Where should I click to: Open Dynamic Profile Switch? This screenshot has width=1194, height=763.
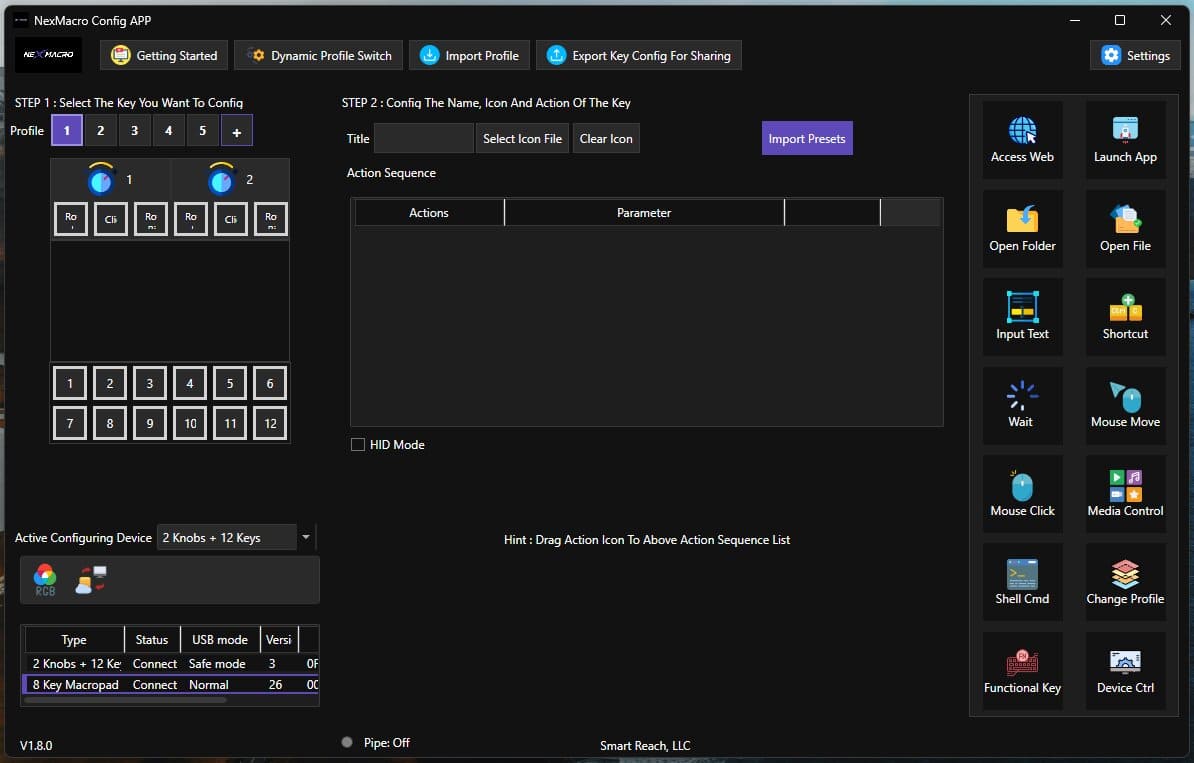[x=319, y=56]
